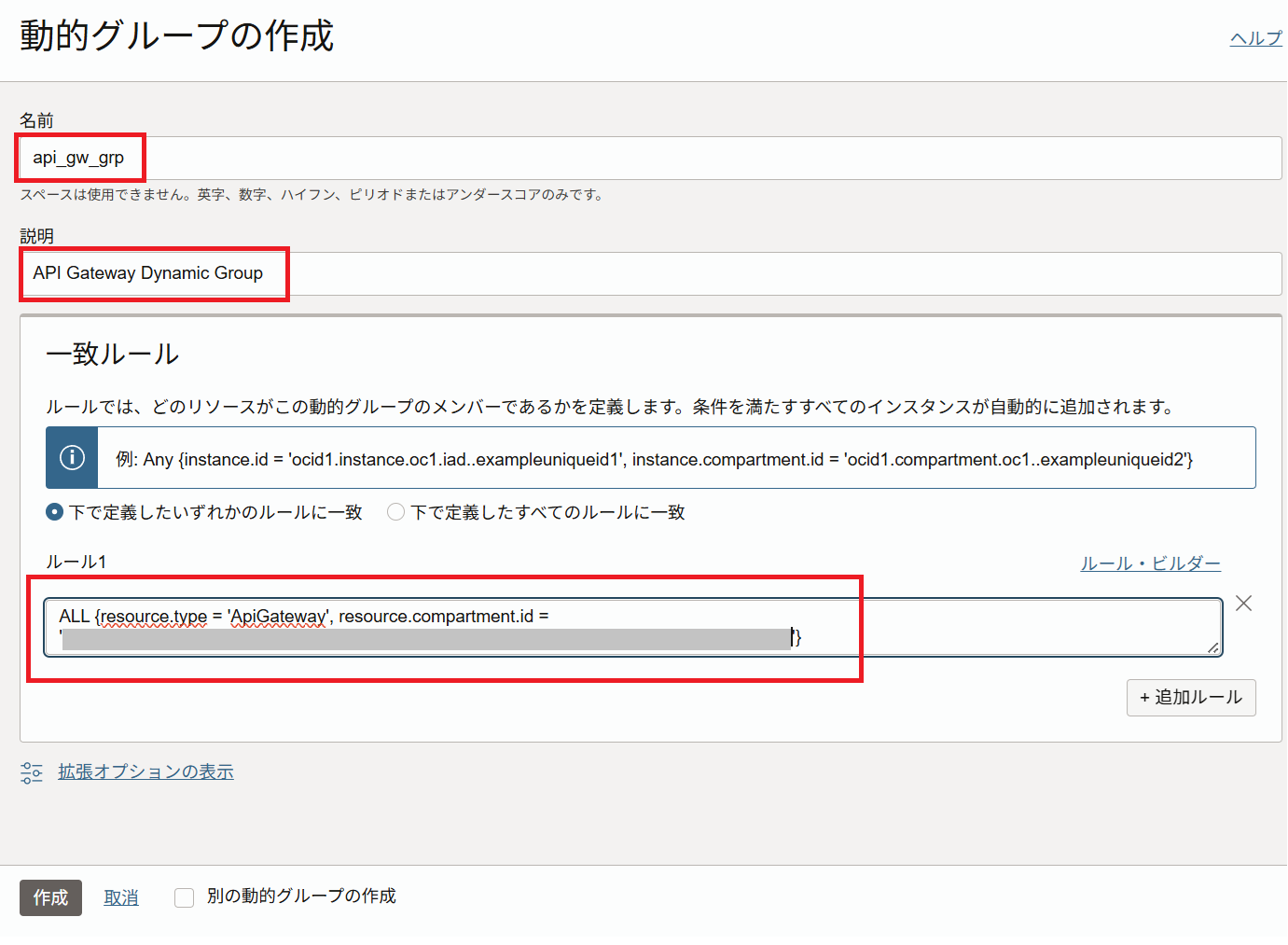The width and height of the screenshot is (1288, 945).
Task: Open the ヘルプ link
Action: pyautogui.click(x=1255, y=38)
